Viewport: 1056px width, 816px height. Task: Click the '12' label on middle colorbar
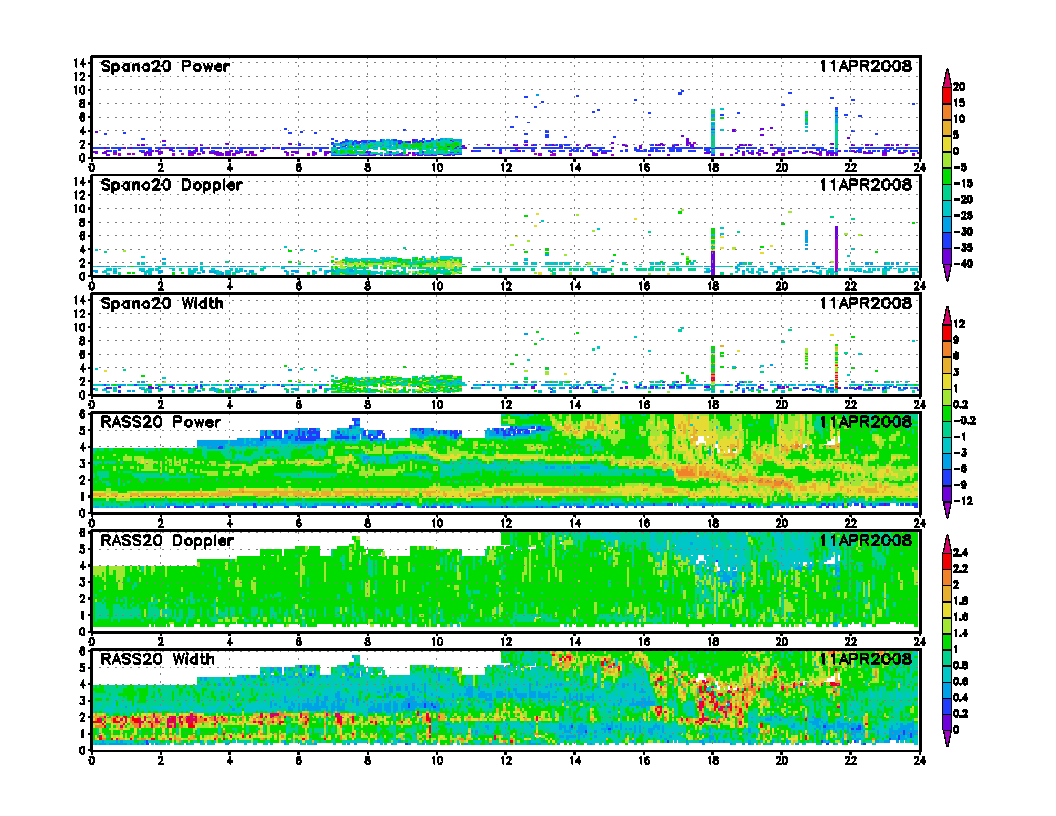click(959, 325)
